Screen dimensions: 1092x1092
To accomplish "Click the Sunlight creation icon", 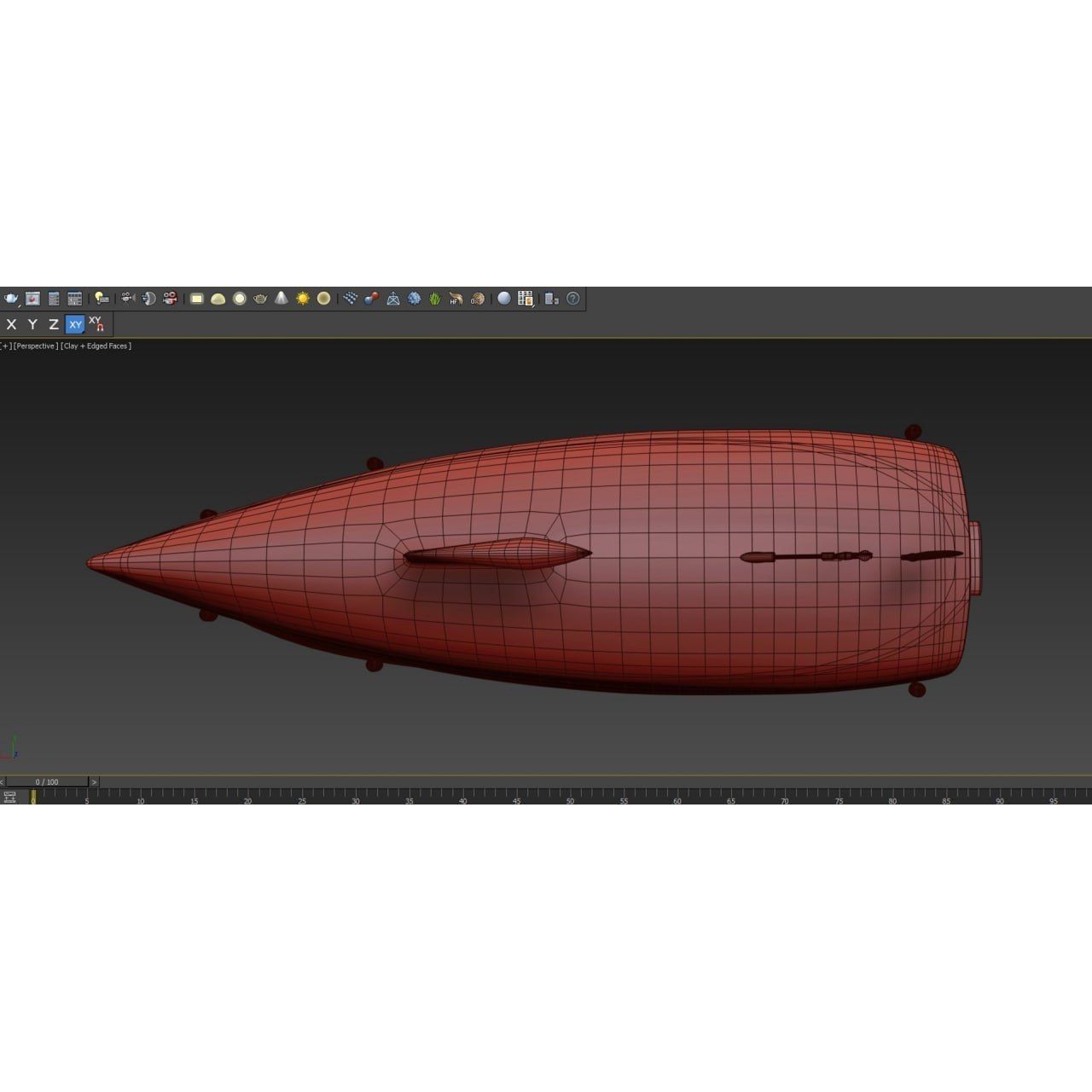I will click(304, 299).
